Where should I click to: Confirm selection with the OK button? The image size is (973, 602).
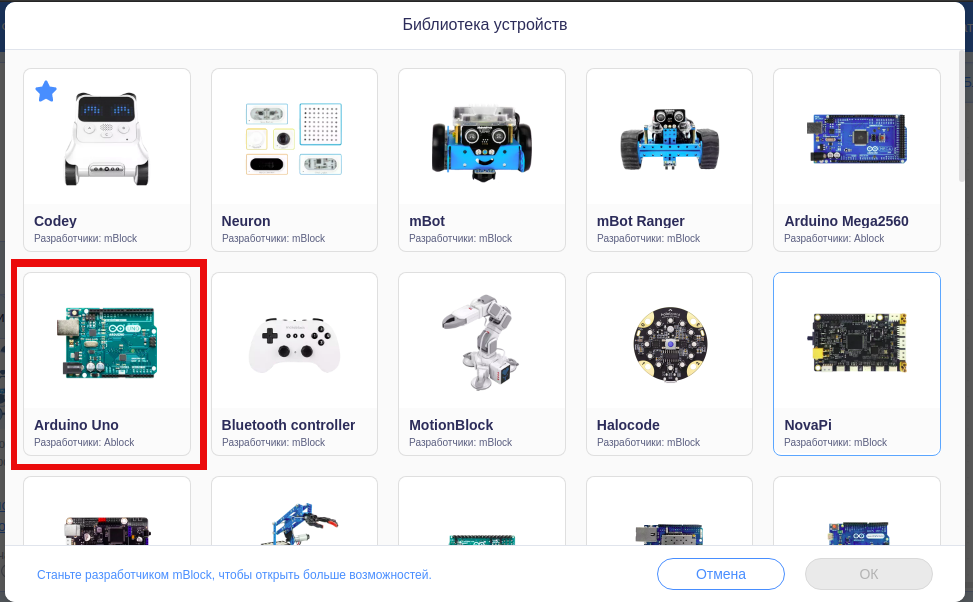coord(869,574)
